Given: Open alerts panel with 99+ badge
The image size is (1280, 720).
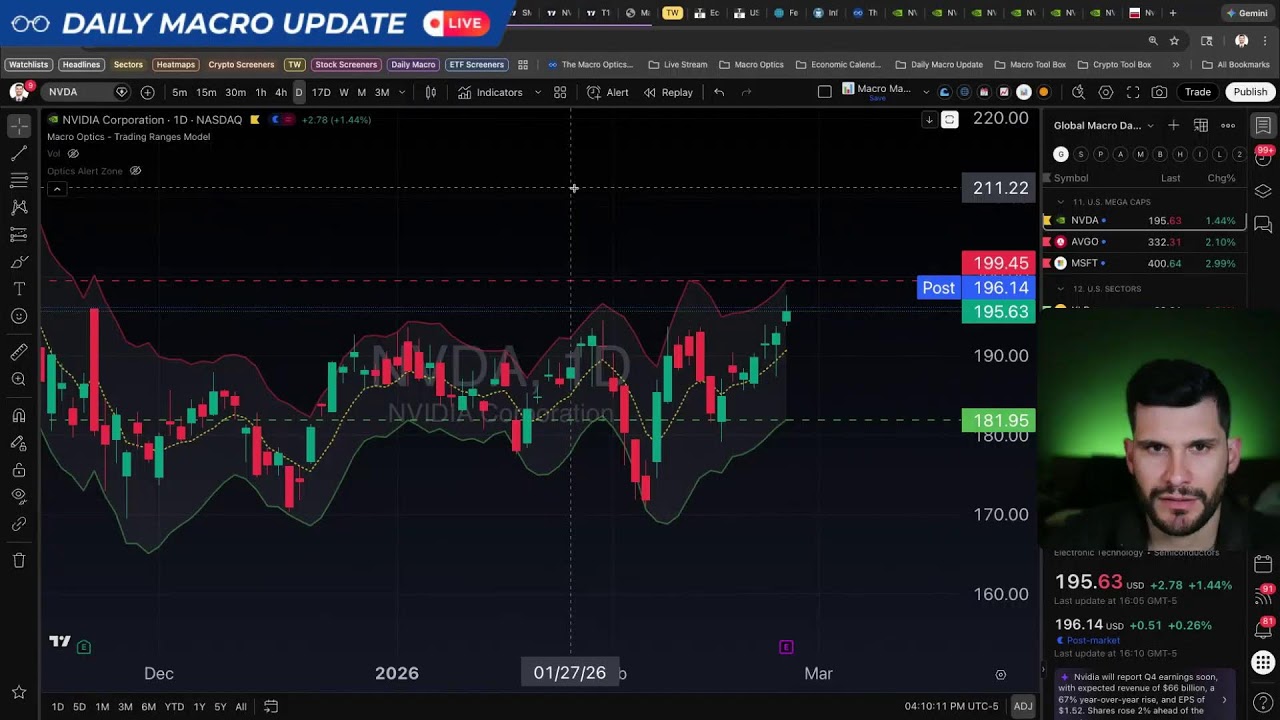Looking at the screenshot, I should [x=1263, y=157].
